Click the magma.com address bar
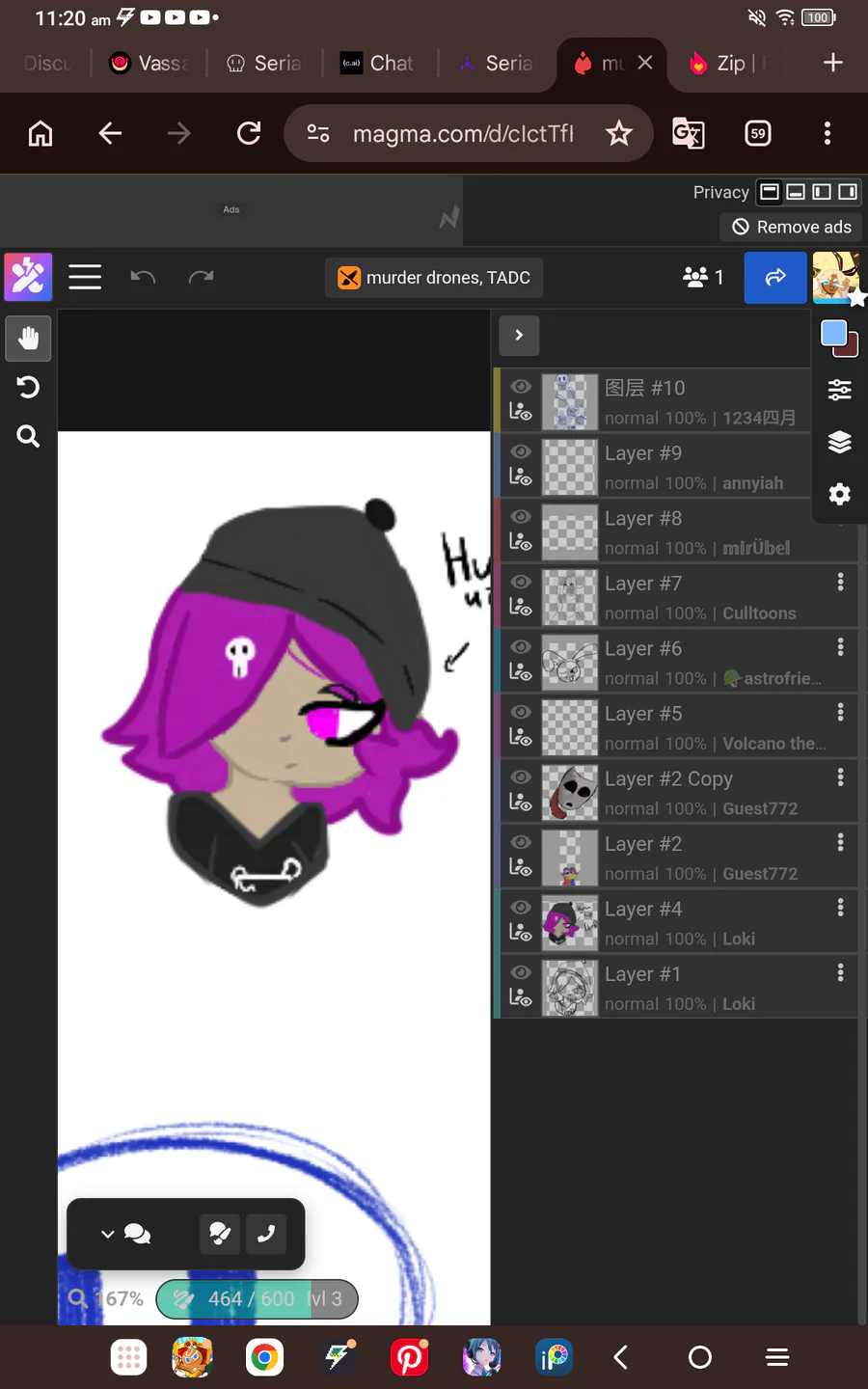Viewport: 868px width, 1389px height. 463,133
